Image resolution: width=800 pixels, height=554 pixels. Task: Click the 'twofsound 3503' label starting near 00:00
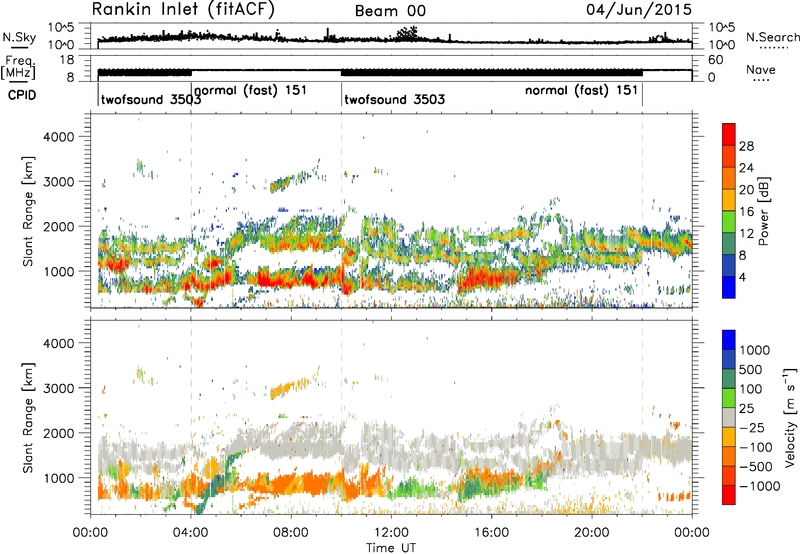pos(151,99)
